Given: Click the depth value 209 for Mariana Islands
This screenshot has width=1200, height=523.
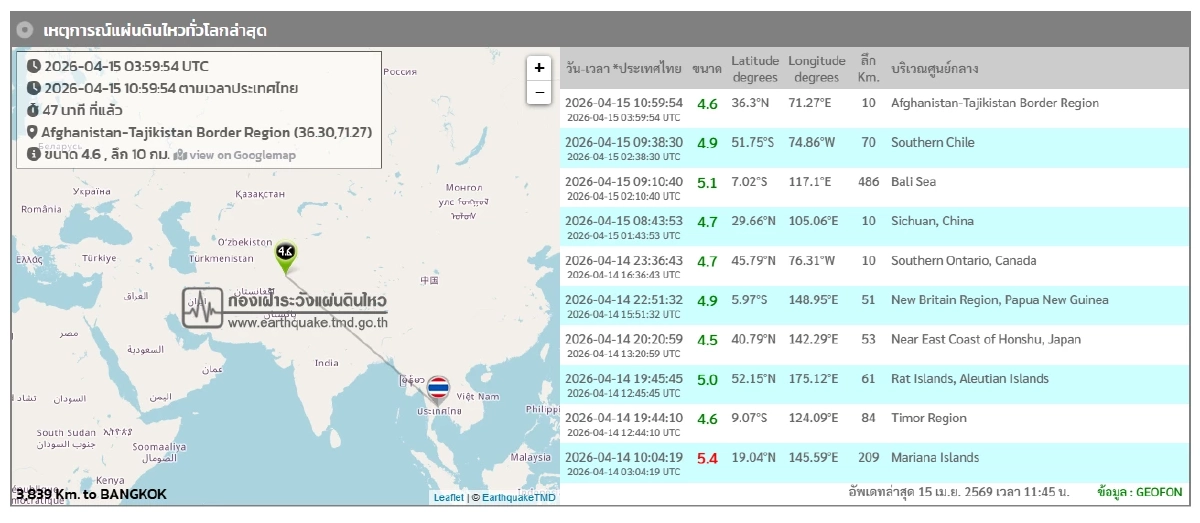Looking at the screenshot, I should (x=869, y=458).
